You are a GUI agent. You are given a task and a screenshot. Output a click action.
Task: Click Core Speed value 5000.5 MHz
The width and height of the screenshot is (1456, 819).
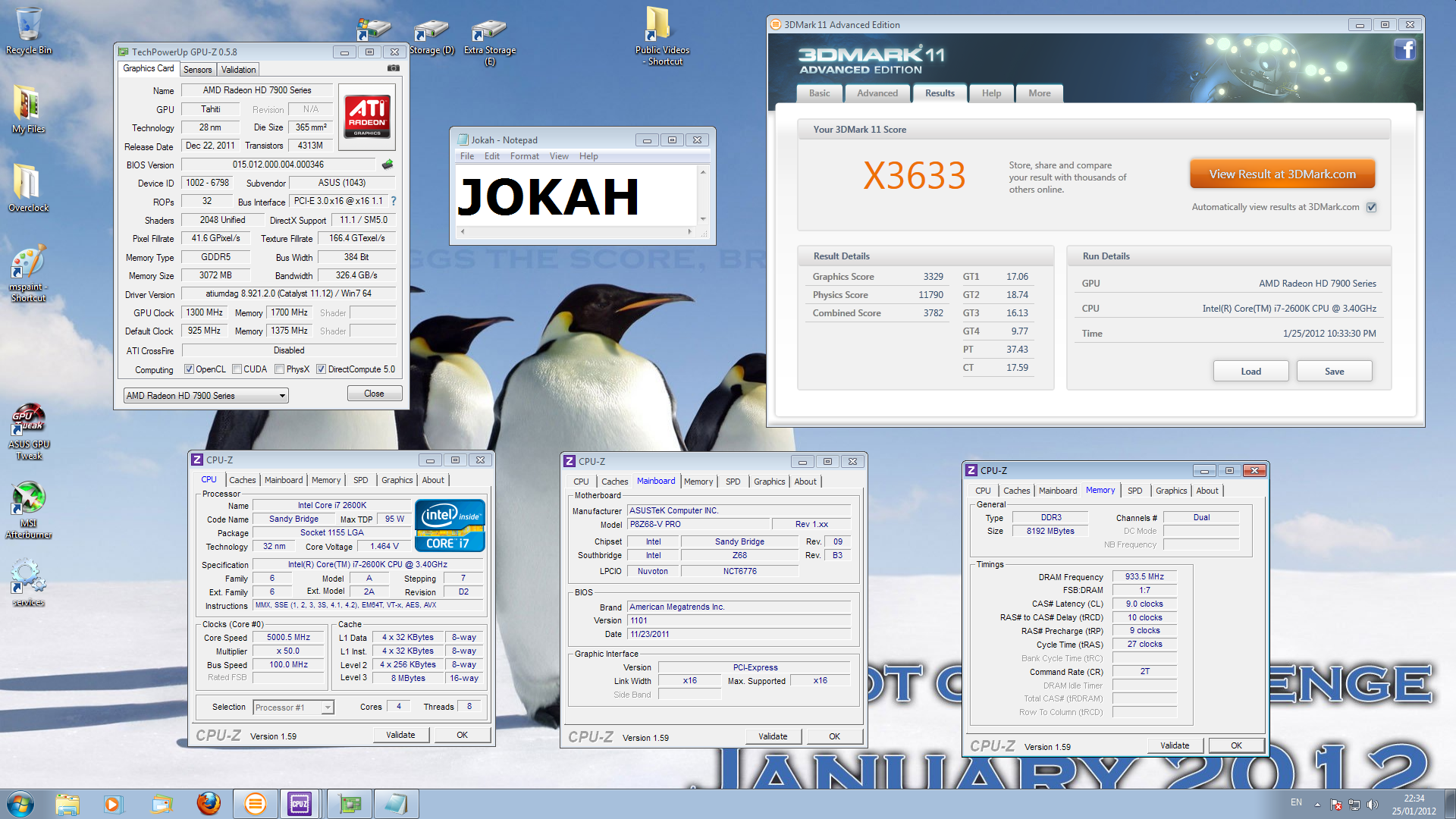(x=288, y=638)
